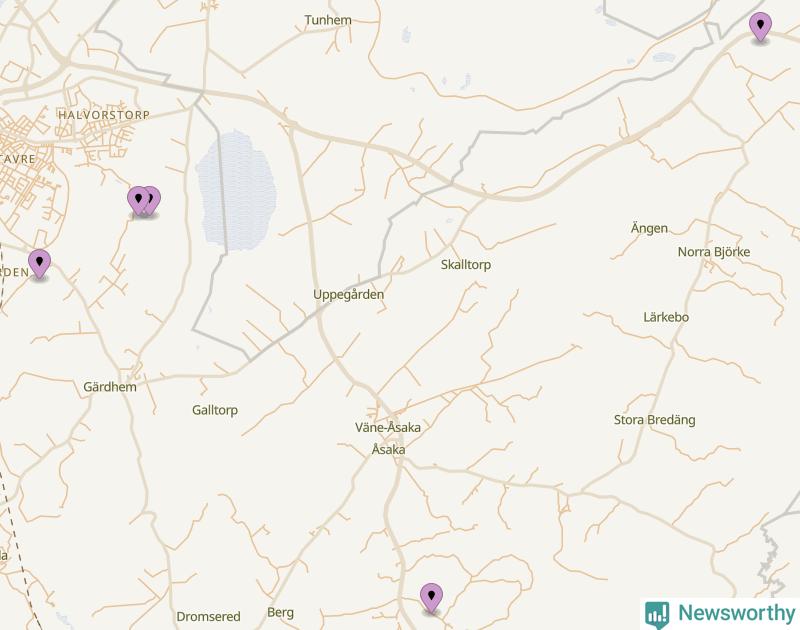Click the Dromsered place label
Image resolution: width=800 pixels, height=630 pixels.
coord(208,616)
